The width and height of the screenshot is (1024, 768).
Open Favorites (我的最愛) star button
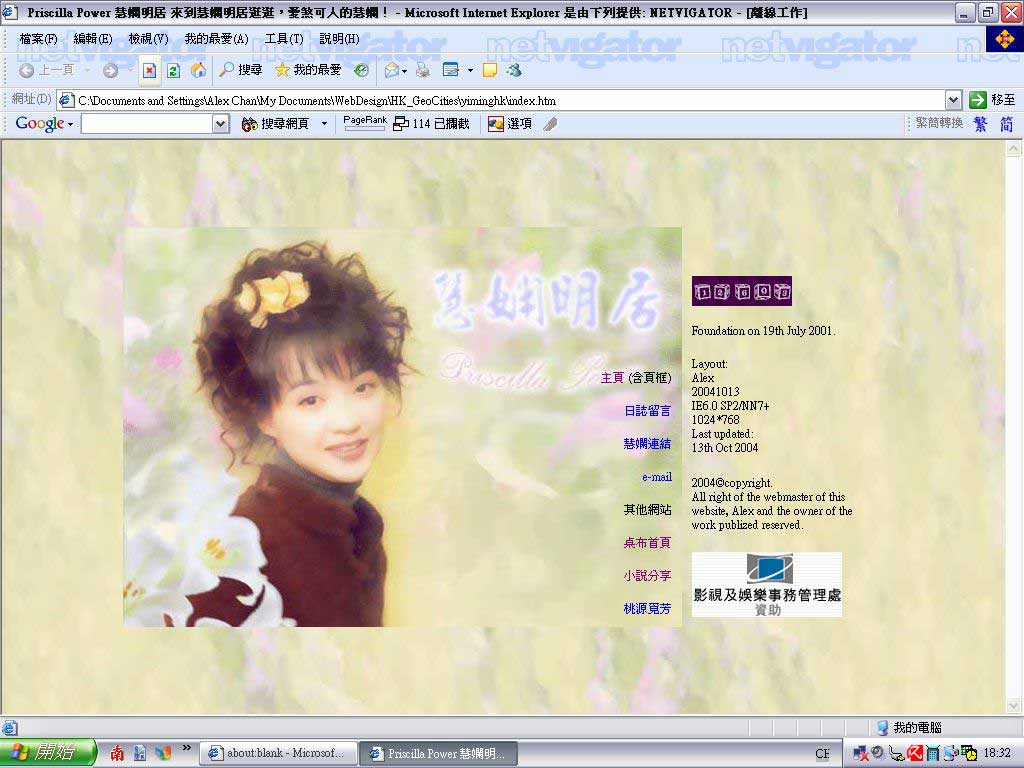(308, 70)
